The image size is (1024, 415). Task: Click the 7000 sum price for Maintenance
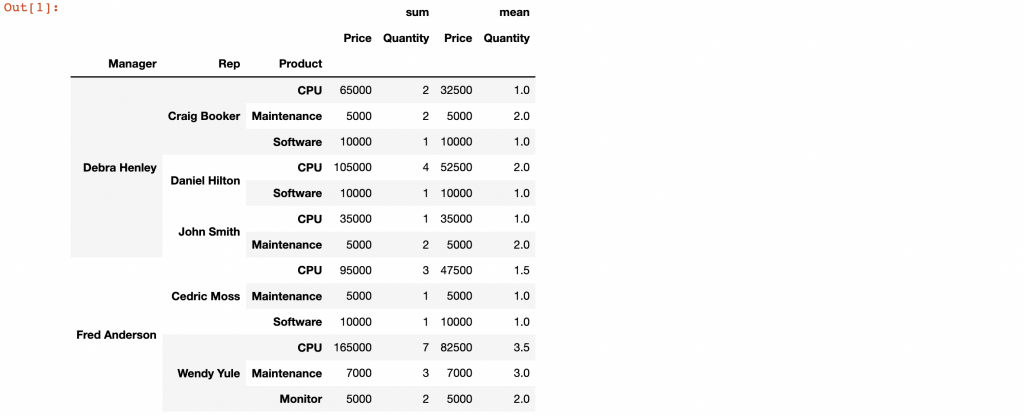coord(357,373)
